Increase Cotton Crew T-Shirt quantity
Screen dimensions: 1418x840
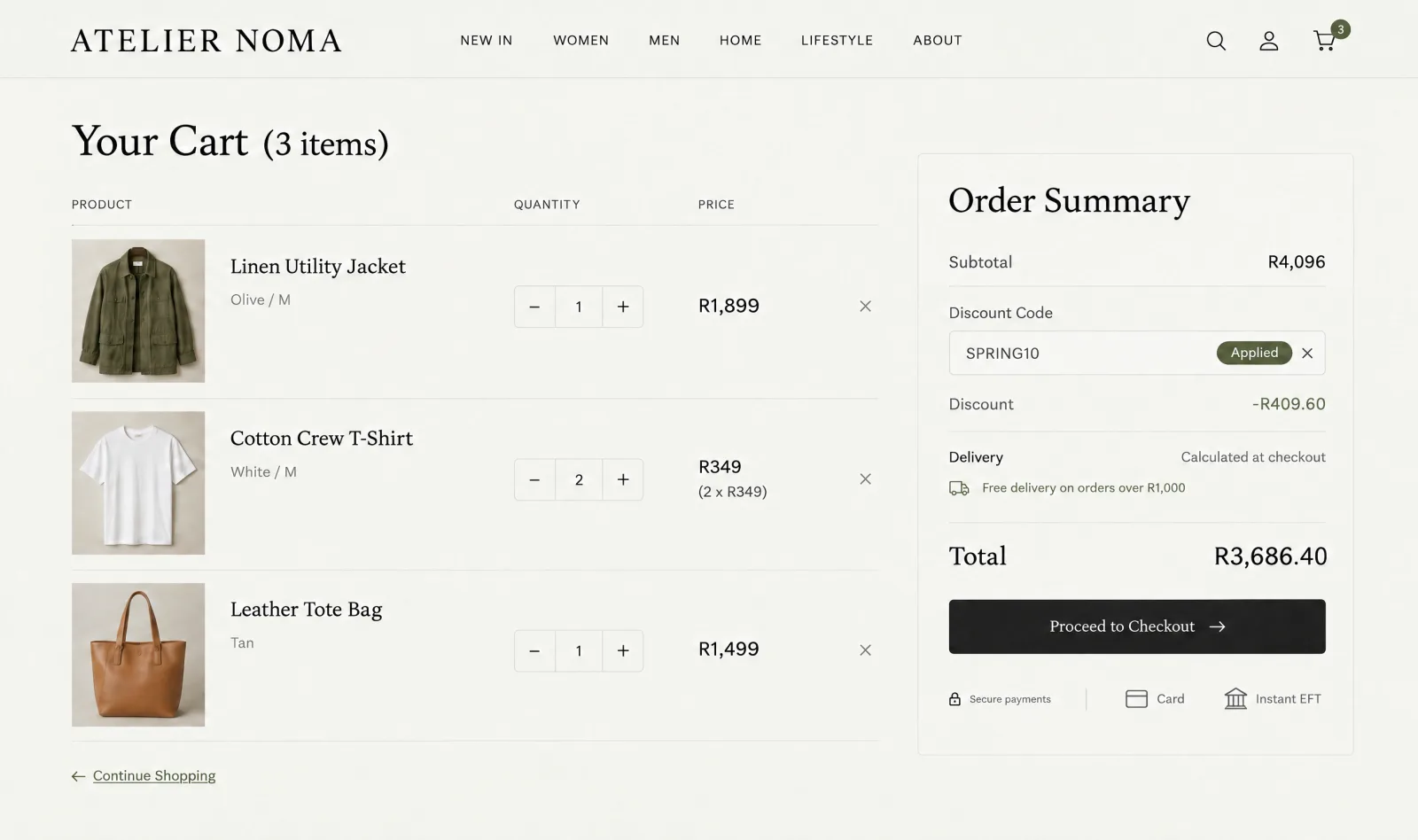[x=623, y=479]
